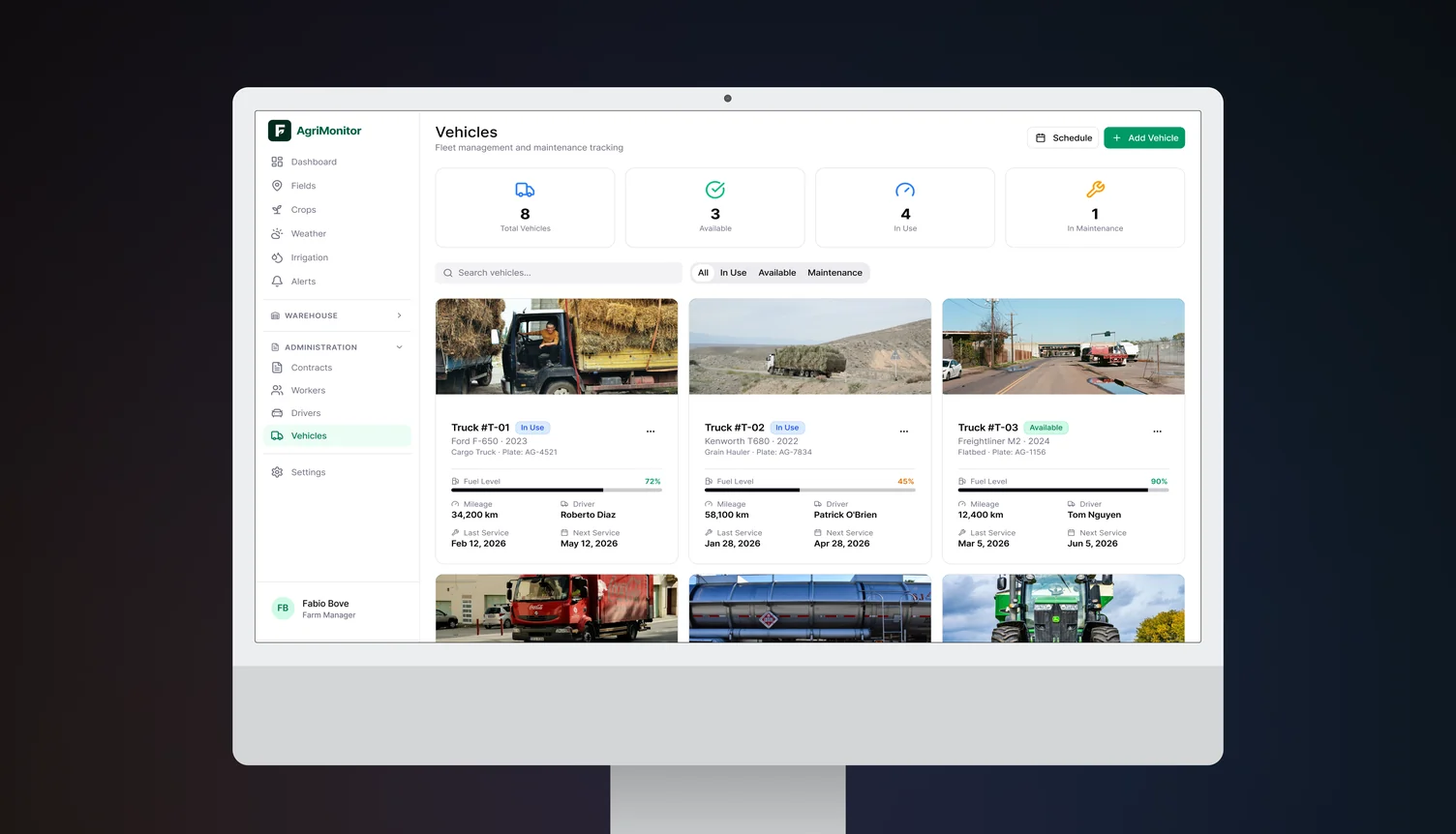Viewport: 1456px width, 834px height.
Task: Open more options for Truck #T-03
Action: click(x=1157, y=432)
